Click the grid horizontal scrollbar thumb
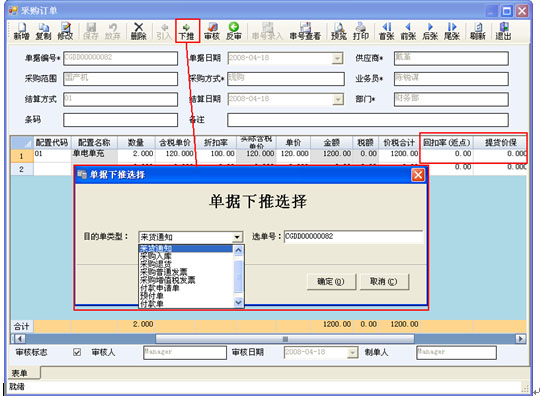The height and width of the screenshot is (396, 541). pos(285,339)
